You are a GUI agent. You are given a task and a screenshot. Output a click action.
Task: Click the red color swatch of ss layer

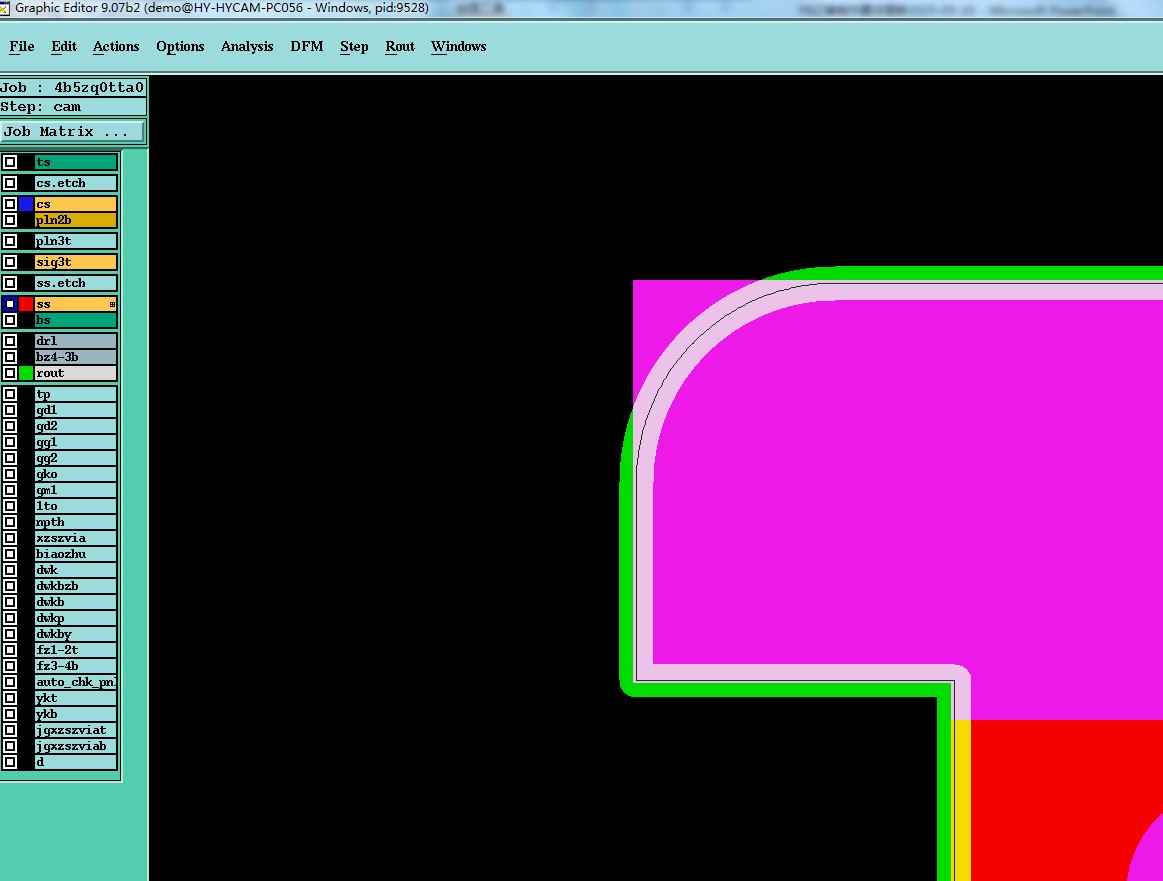26,303
